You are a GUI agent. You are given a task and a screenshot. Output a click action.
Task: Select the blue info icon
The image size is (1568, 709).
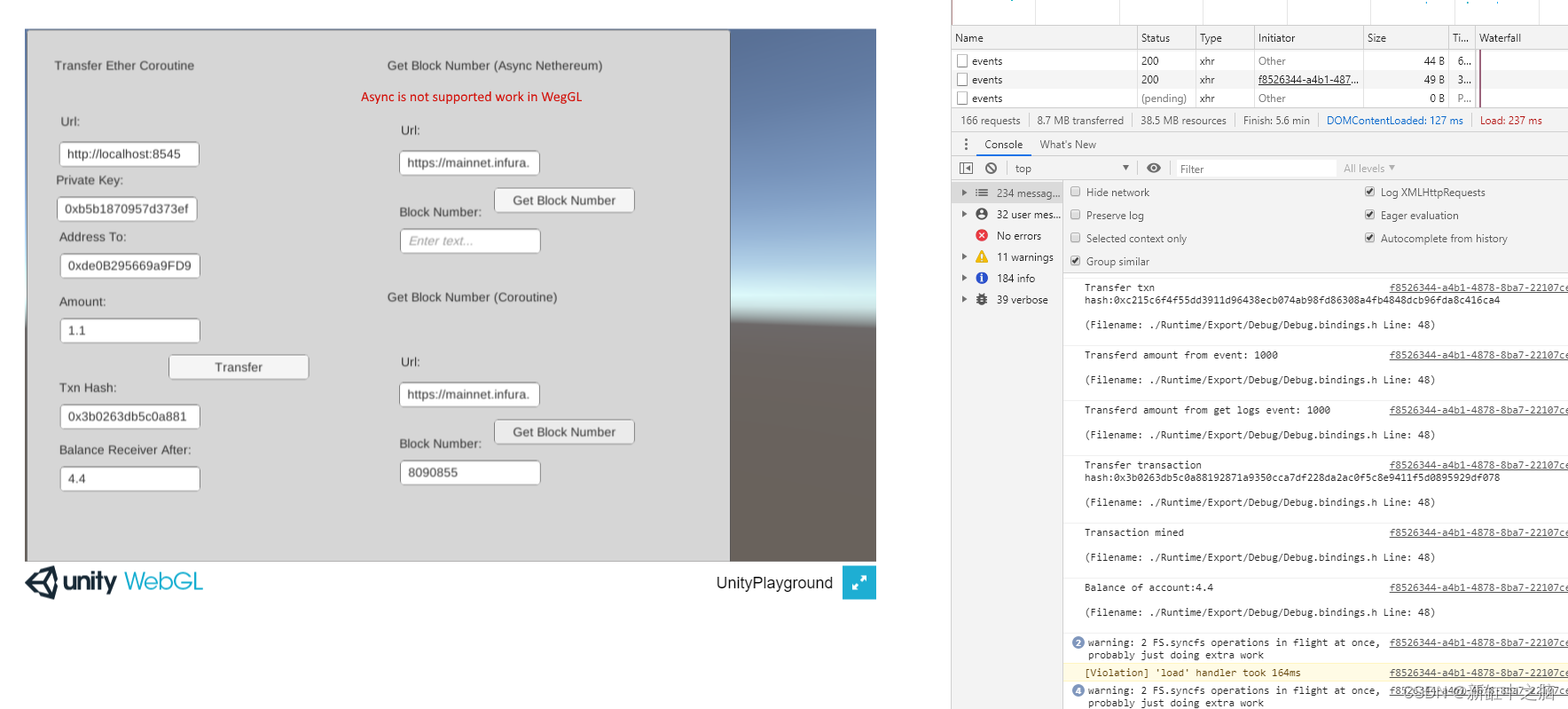click(x=982, y=278)
